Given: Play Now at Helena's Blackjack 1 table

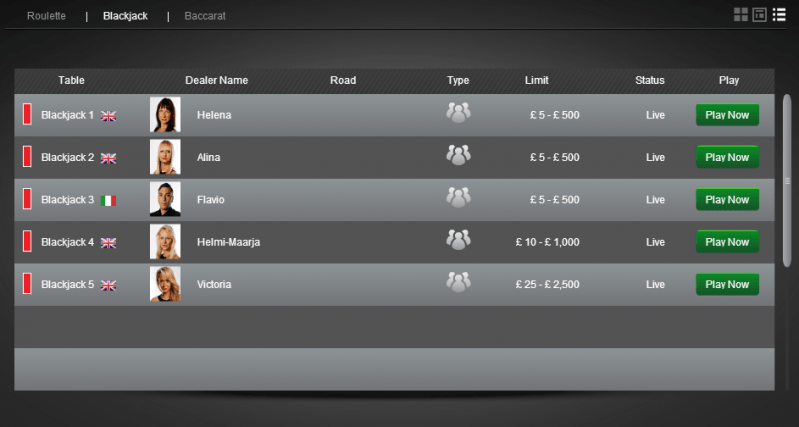Looking at the screenshot, I should pos(727,115).
